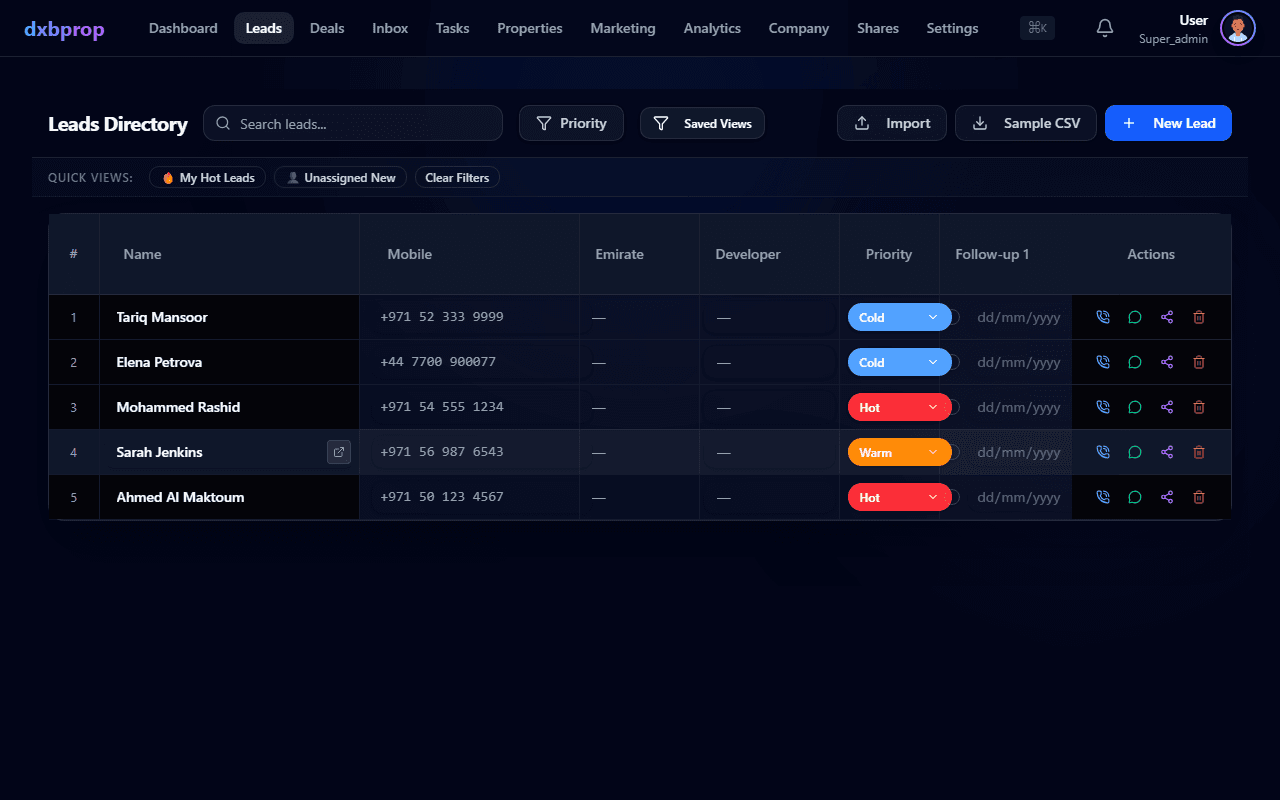The height and width of the screenshot is (800, 1280).
Task: Share Mohammed Rashid's lead via share icon
Action: [1167, 407]
